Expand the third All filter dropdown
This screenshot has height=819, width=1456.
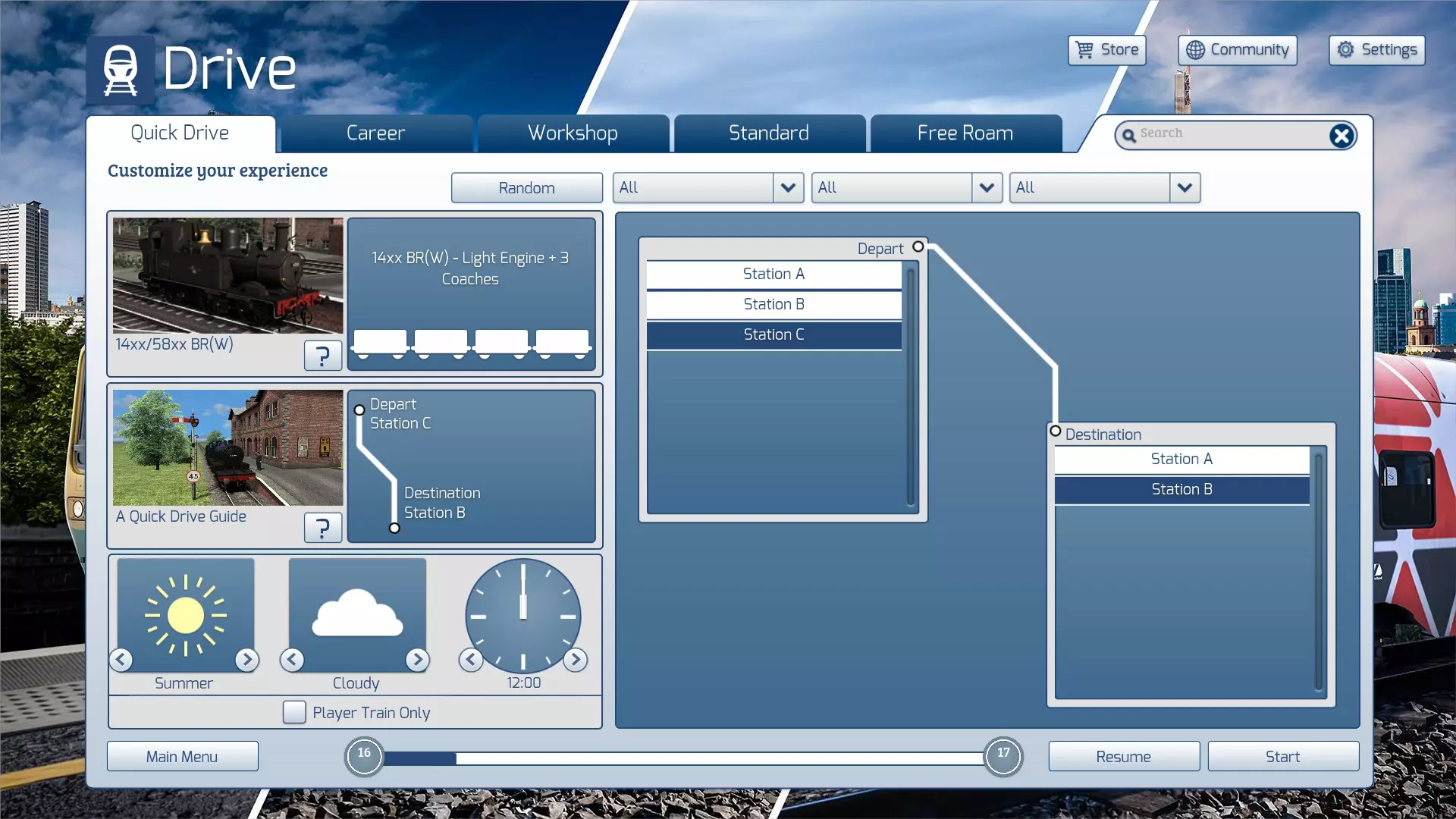coord(1185,187)
